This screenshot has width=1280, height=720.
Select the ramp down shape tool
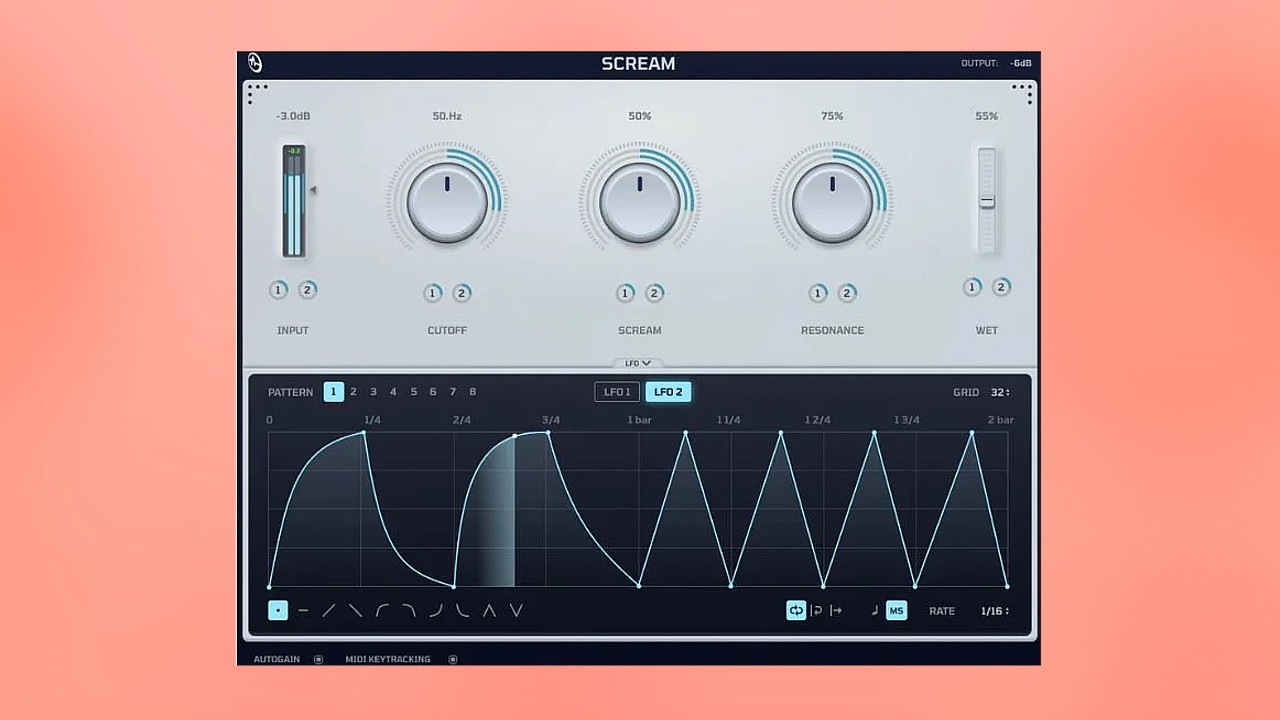pos(355,610)
